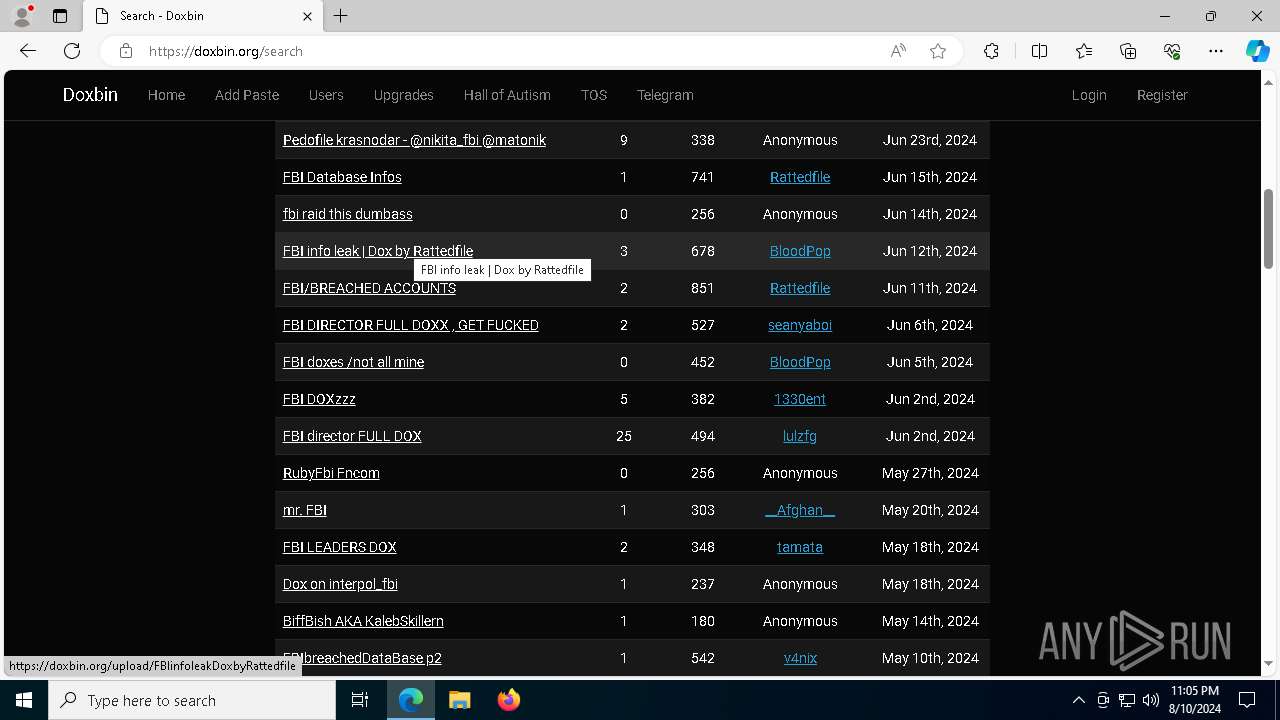Click the Login link
Viewport: 1280px width, 720px height.
1089,95
